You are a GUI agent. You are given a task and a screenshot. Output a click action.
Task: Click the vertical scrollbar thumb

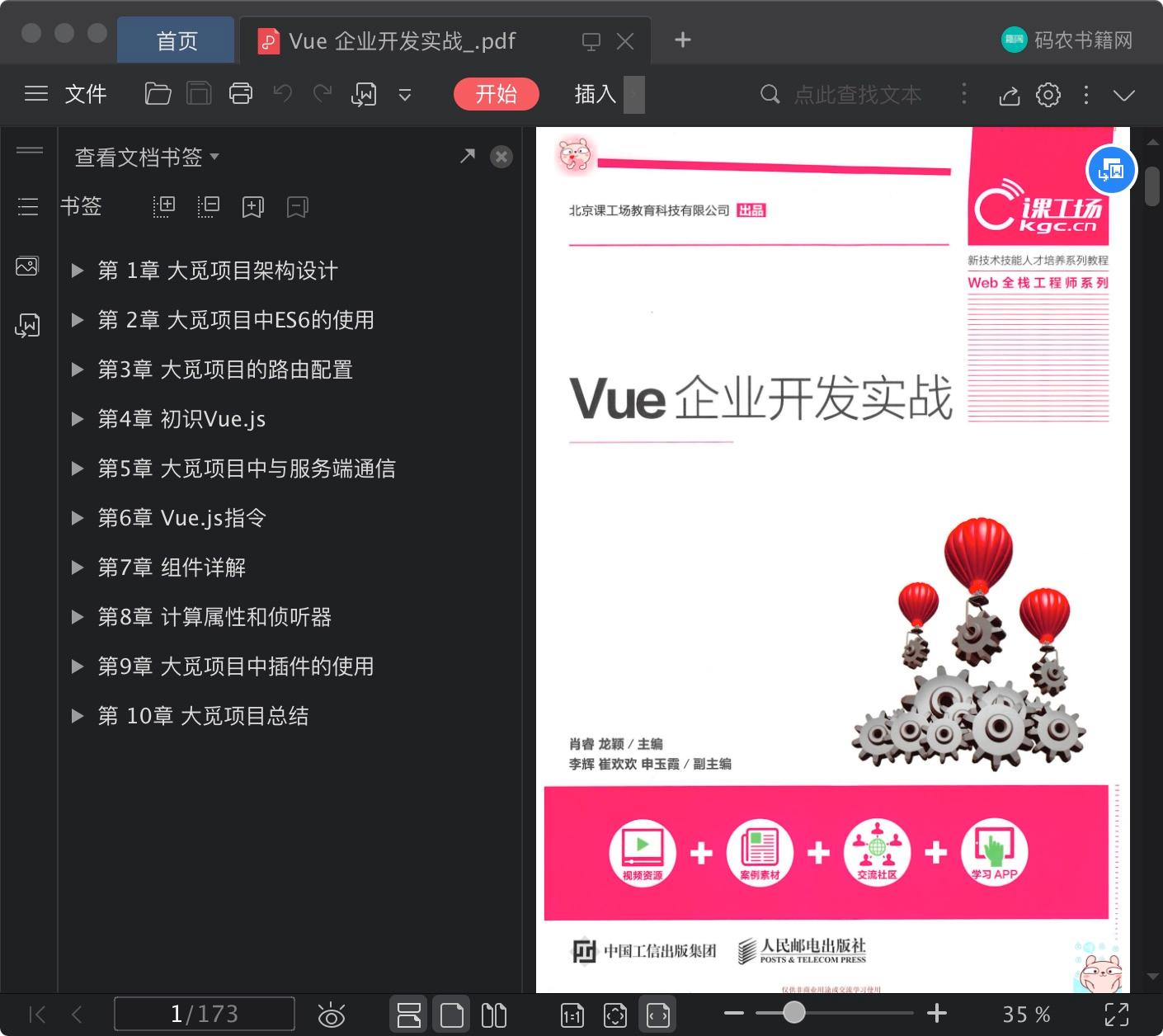(1152, 186)
